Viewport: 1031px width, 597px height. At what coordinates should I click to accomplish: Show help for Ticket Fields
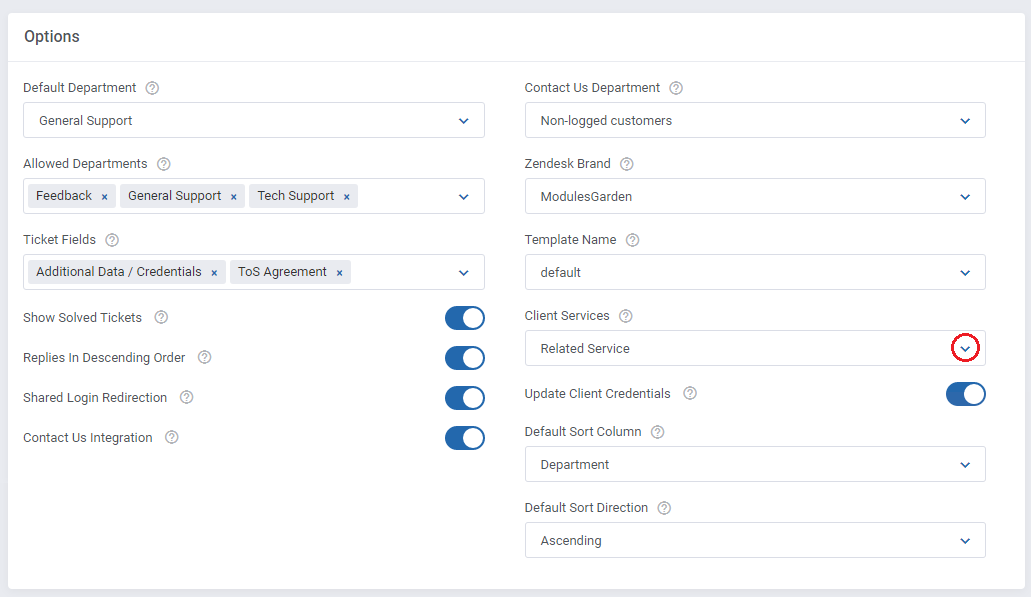pos(112,240)
